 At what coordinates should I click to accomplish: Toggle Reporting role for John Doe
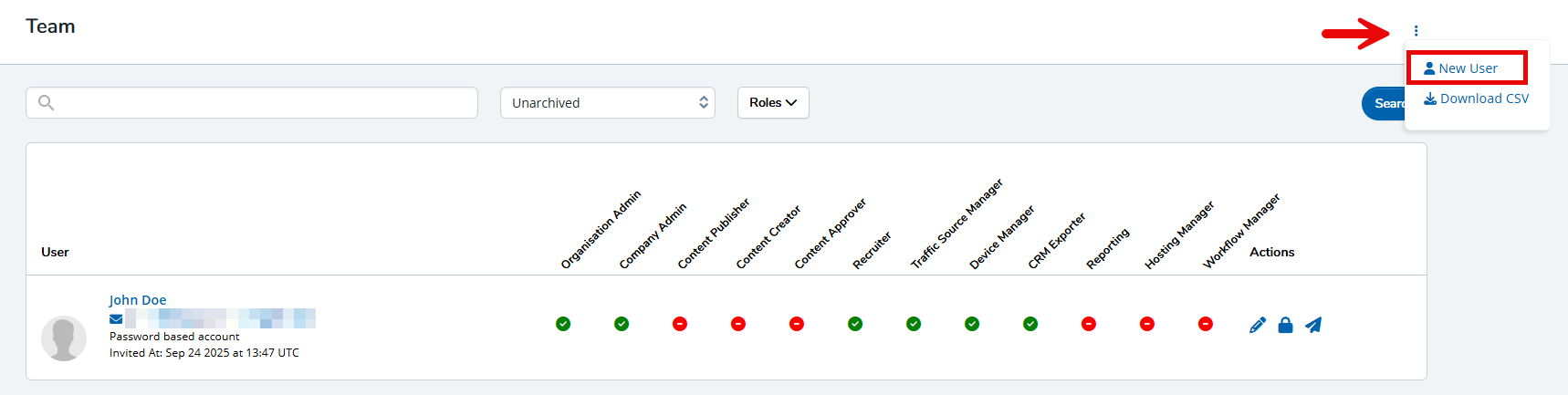point(1089,324)
